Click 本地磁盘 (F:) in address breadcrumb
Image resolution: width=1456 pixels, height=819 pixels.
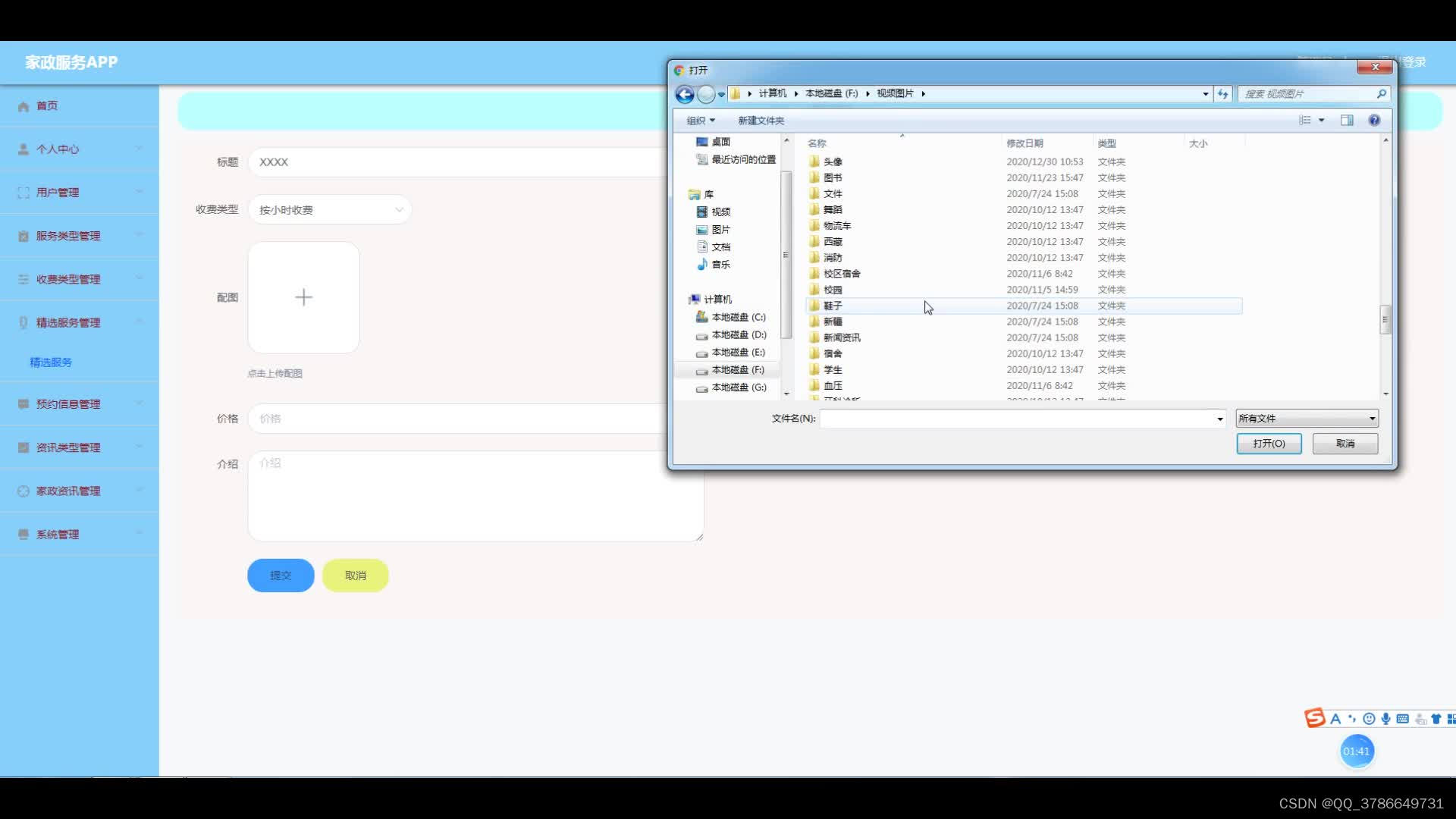click(831, 93)
